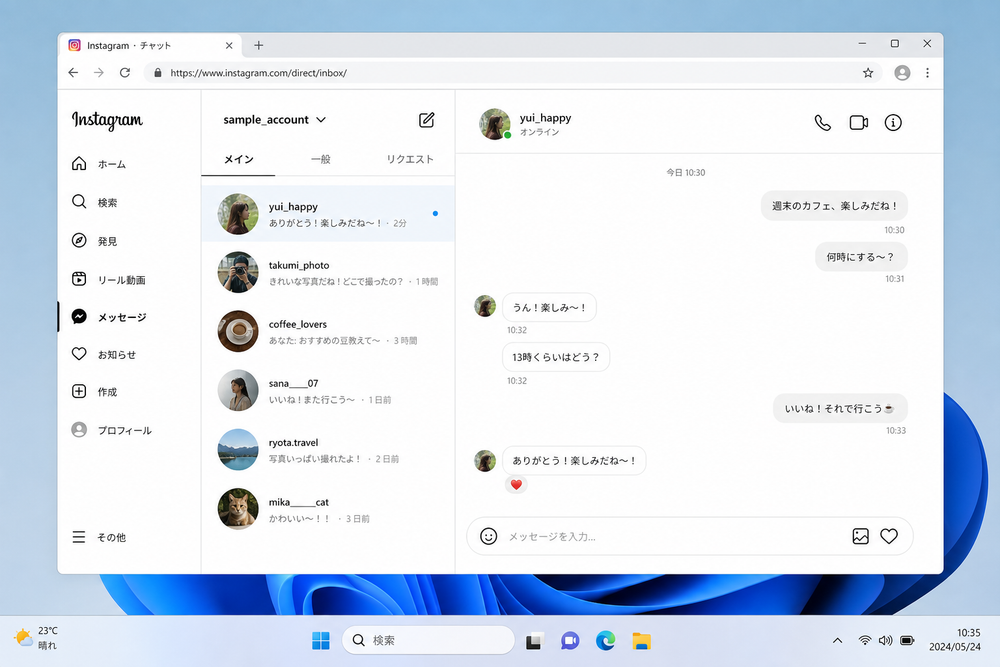Open メッセージ in the sidebar
1000x667 pixels.
(x=109, y=317)
